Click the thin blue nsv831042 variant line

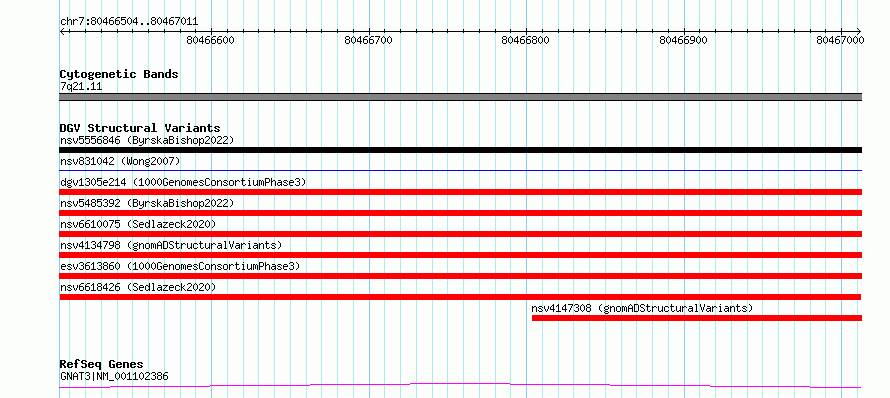click(460, 170)
